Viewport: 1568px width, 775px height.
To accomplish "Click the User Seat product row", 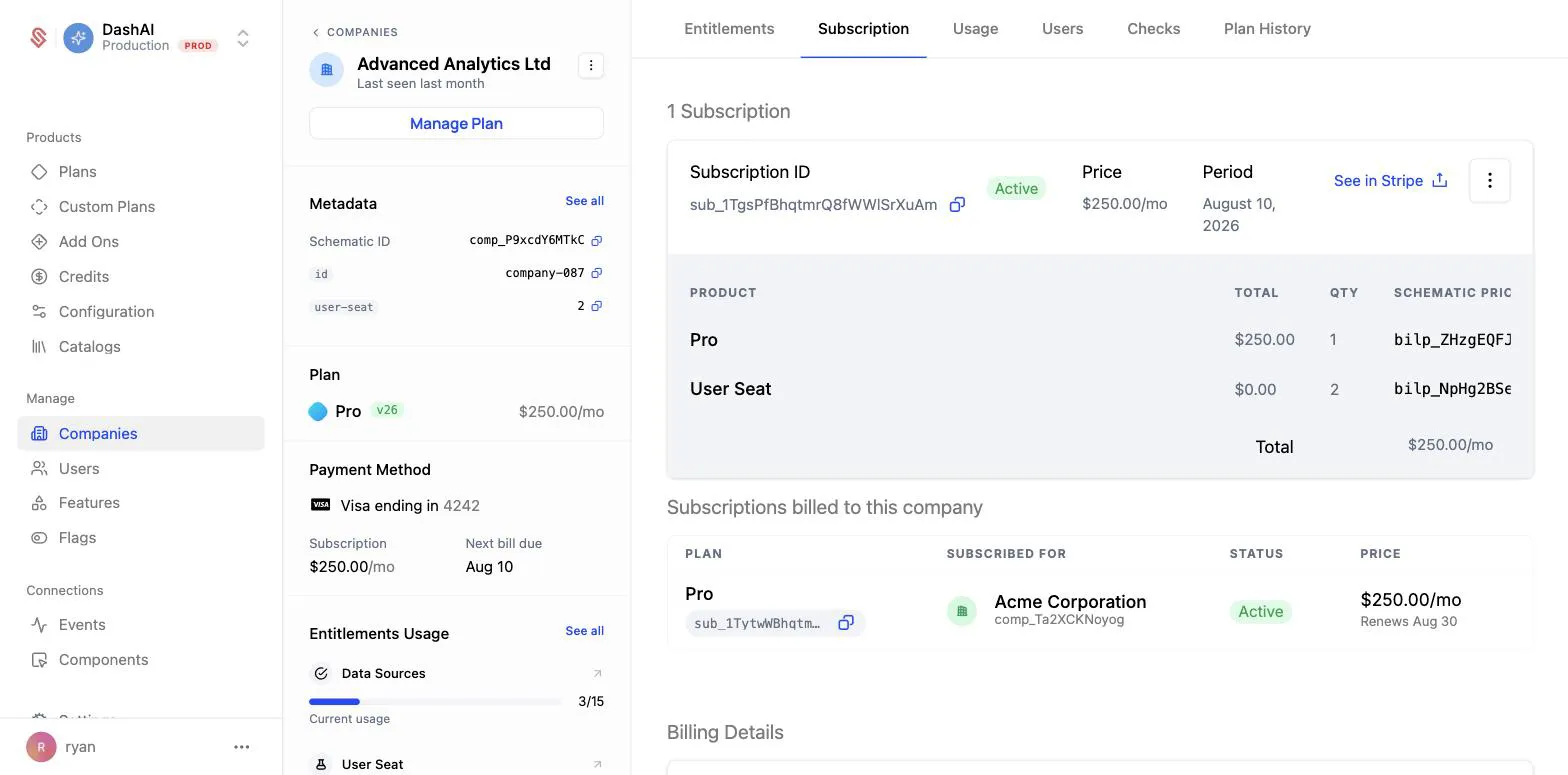I will 1100,389.
